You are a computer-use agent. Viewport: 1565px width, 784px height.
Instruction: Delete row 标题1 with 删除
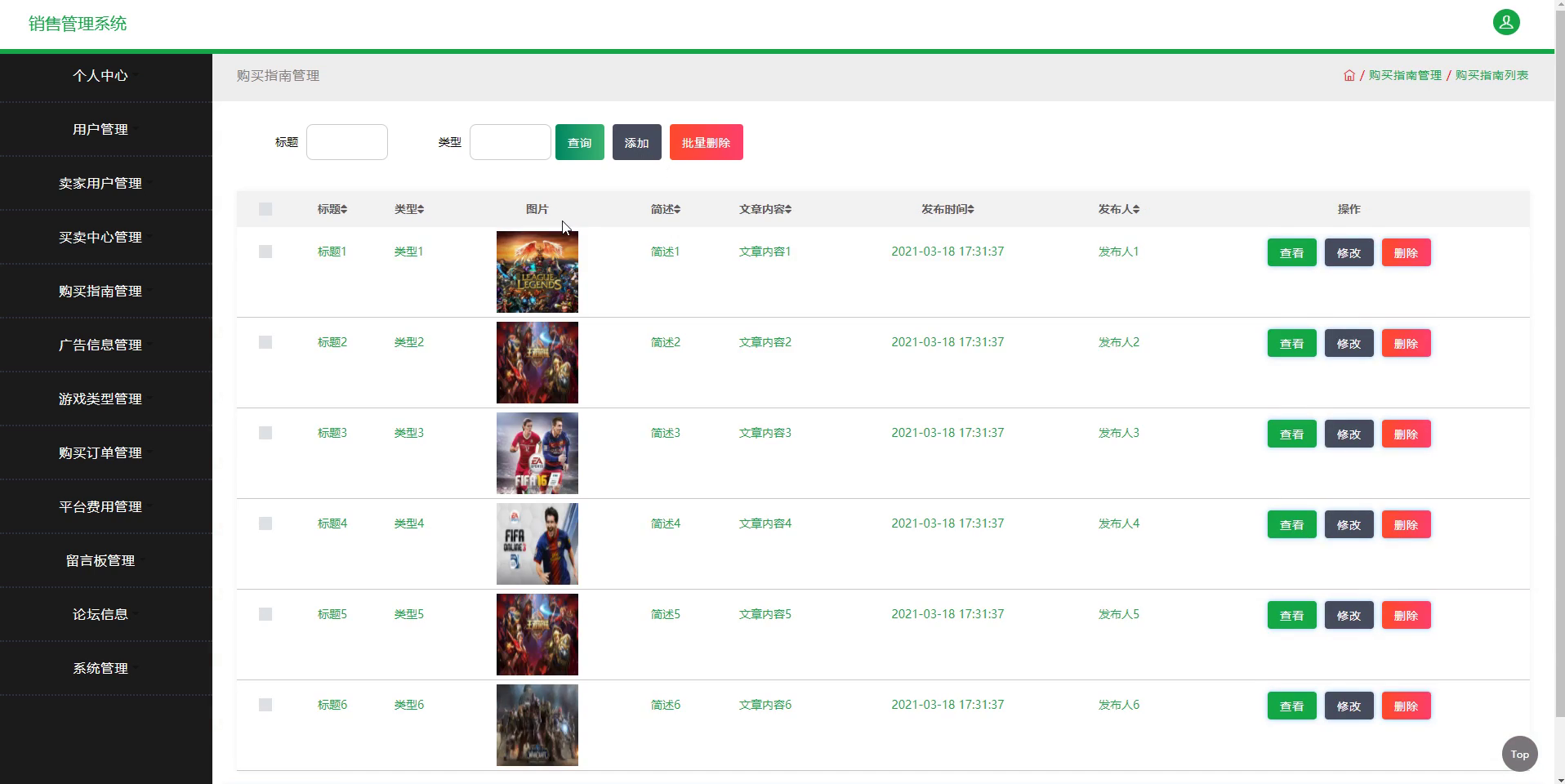tap(1406, 252)
